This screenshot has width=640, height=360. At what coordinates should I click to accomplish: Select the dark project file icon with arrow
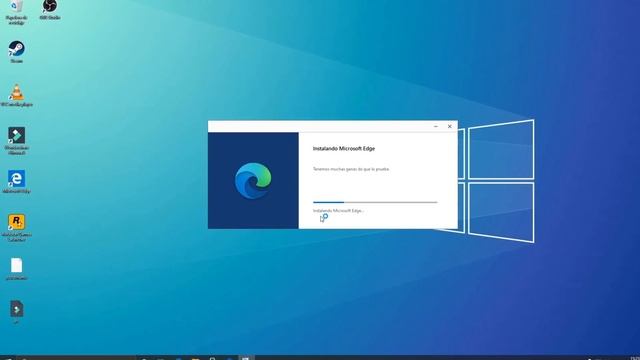(x=16, y=311)
